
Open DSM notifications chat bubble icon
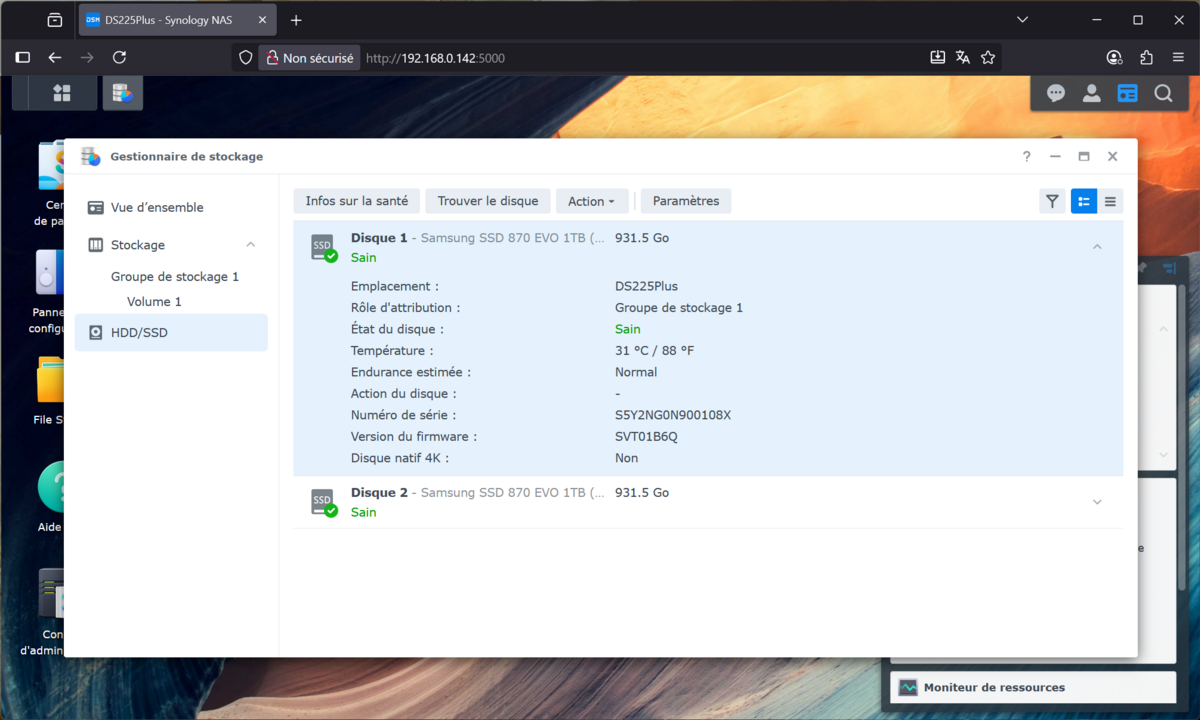click(1056, 93)
